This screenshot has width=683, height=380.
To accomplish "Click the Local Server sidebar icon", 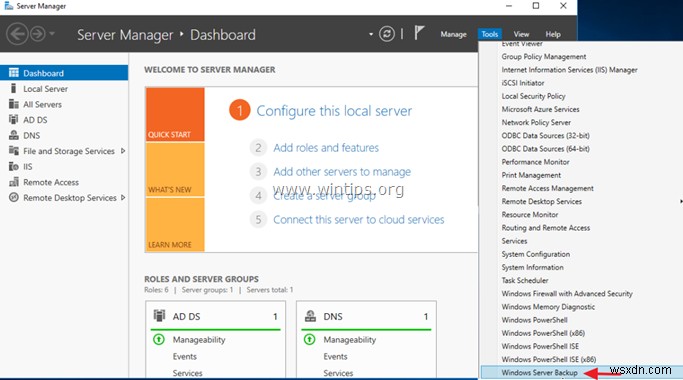I will (x=14, y=88).
